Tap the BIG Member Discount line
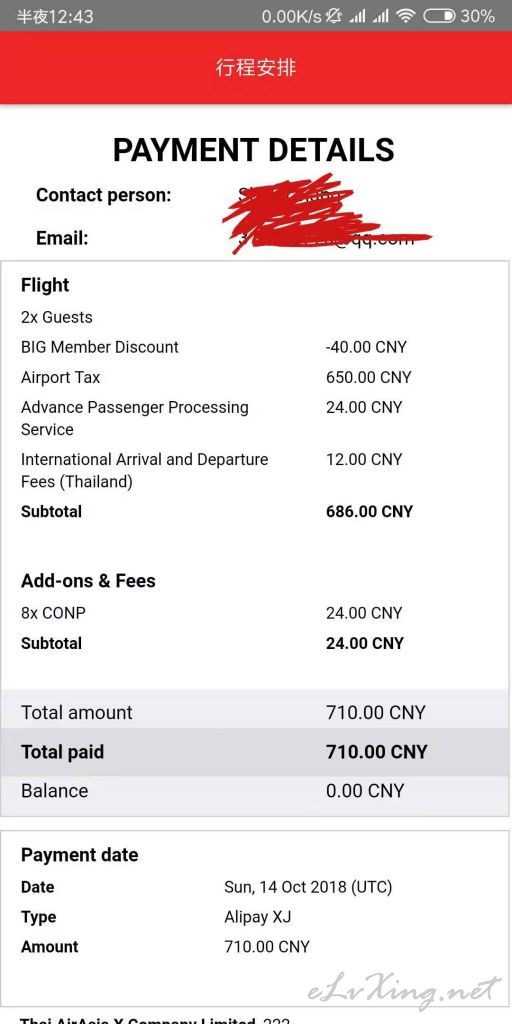Screen dimensions: 512x1024 (x=255, y=347)
